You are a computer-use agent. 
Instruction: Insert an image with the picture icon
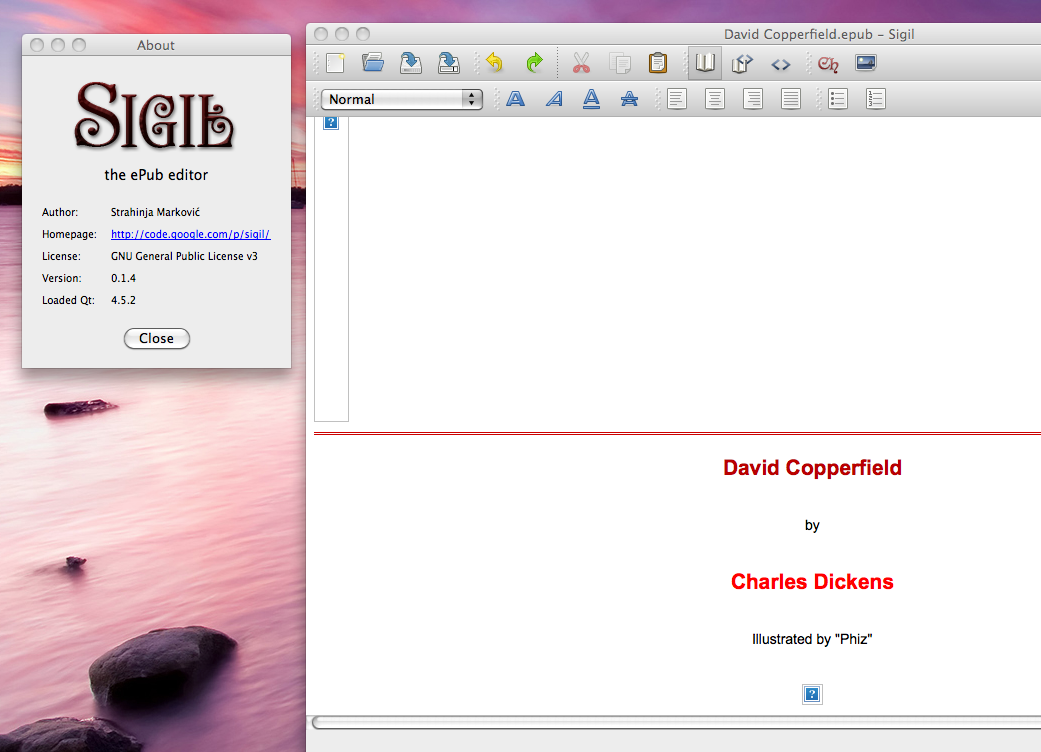click(866, 63)
